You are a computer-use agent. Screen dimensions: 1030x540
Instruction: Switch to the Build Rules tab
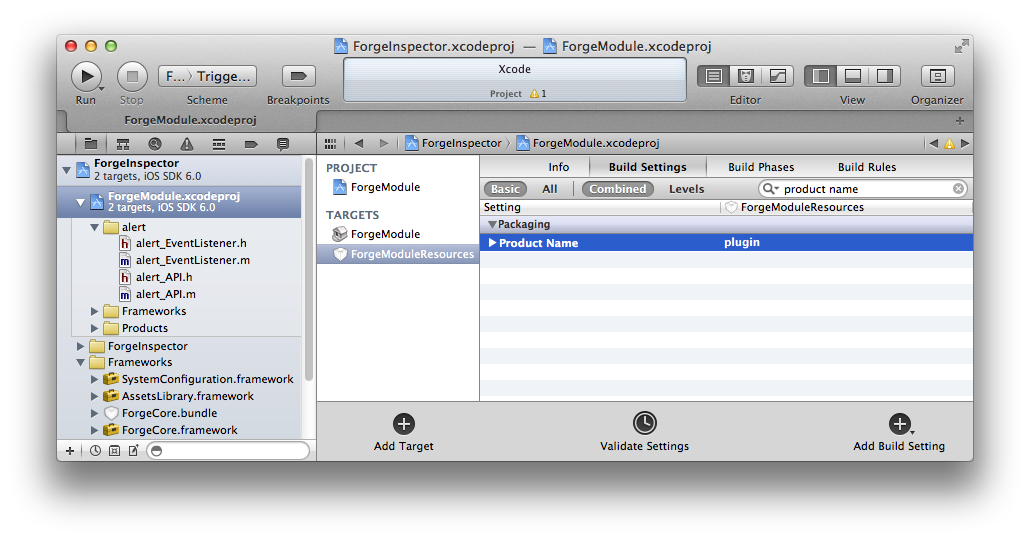pos(867,167)
